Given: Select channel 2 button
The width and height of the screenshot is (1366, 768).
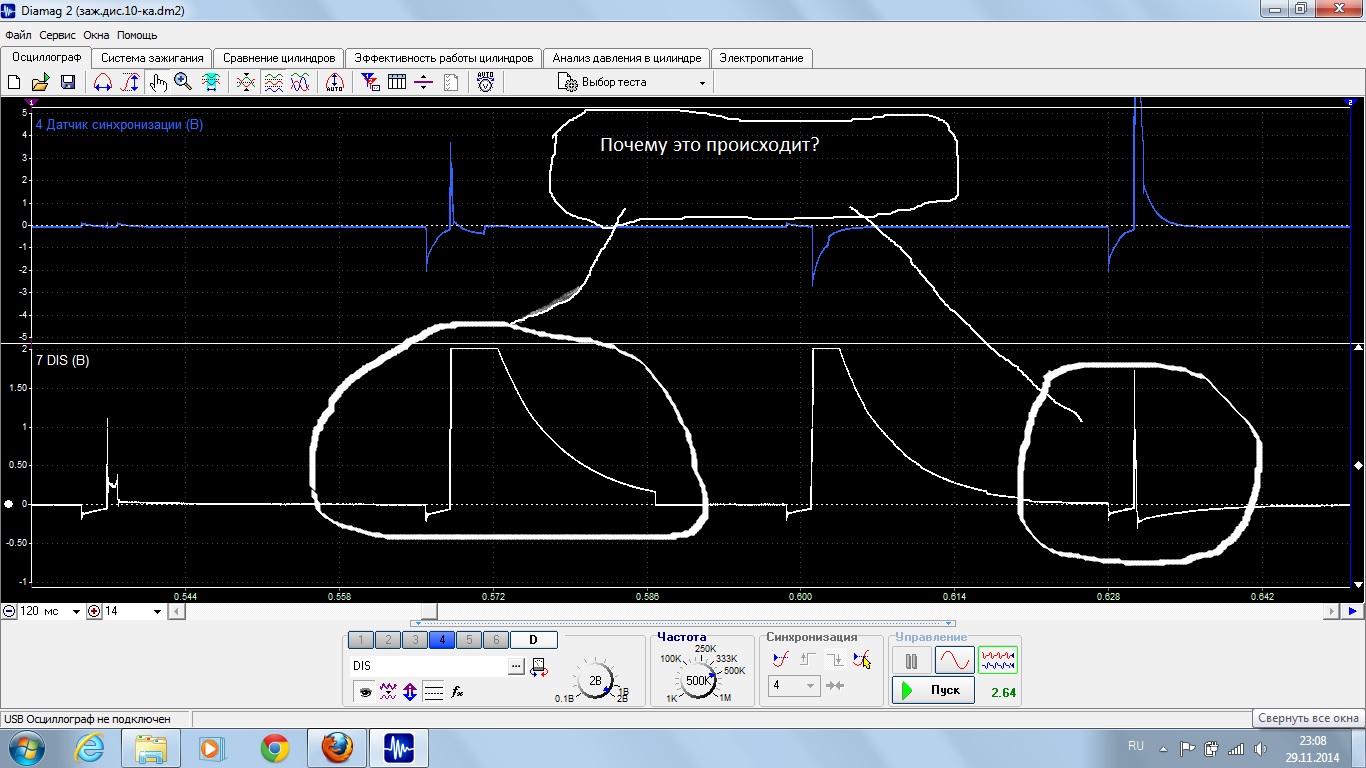Looking at the screenshot, I should click(388, 640).
